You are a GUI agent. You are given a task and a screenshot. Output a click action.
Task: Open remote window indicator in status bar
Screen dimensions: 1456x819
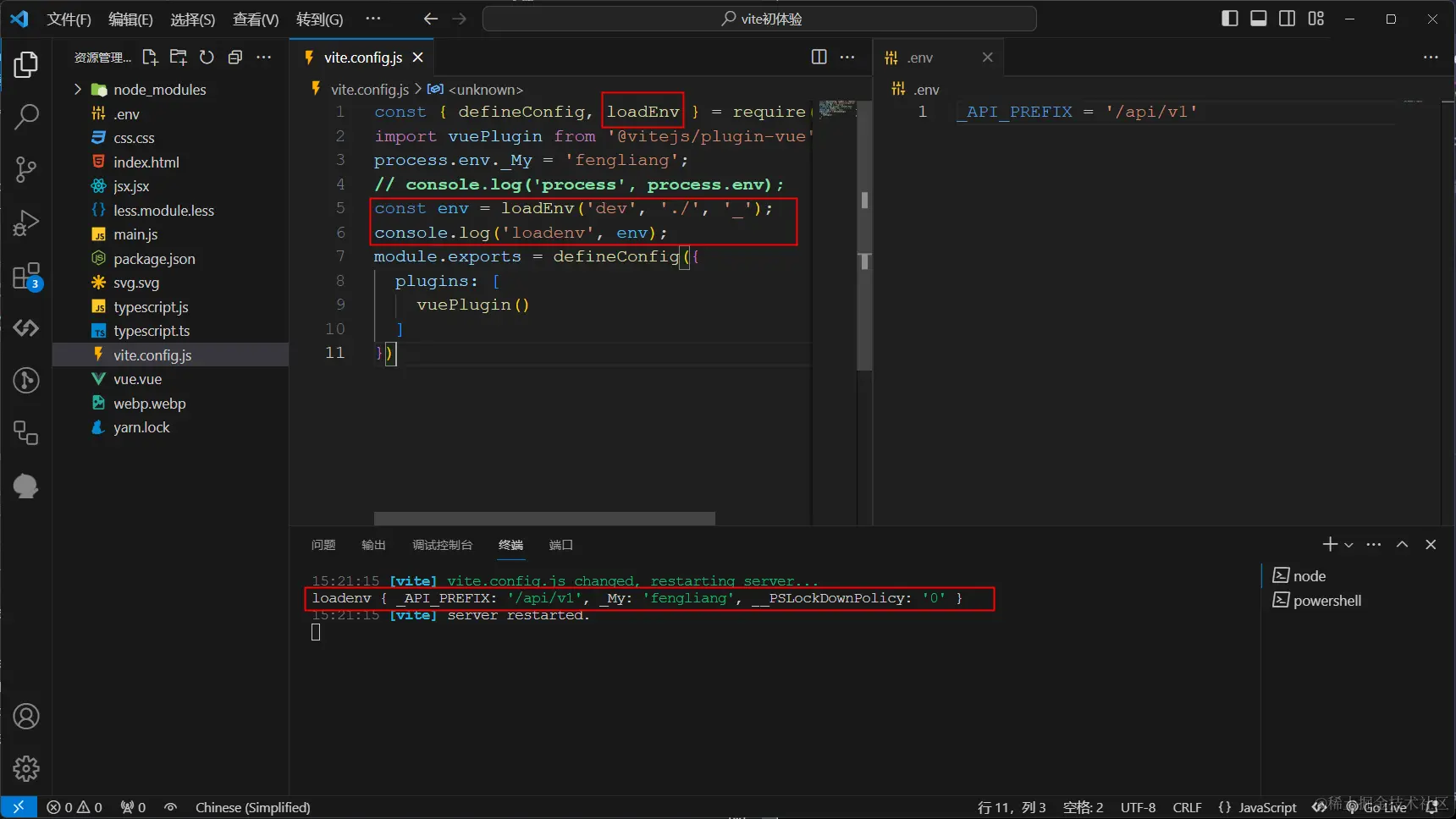pyautogui.click(x=19, y=807)
